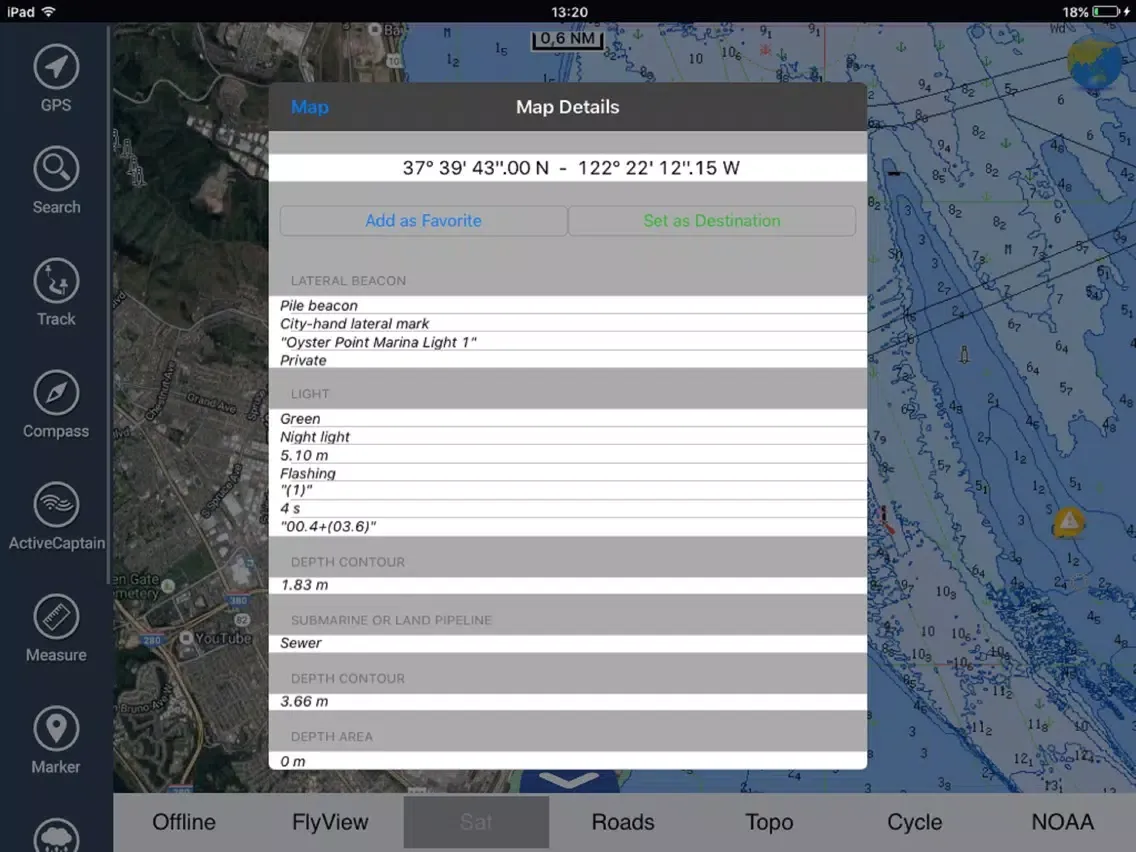
Task: Tap the DEPTH AREA section header
Action: click(x=332, y=736)
